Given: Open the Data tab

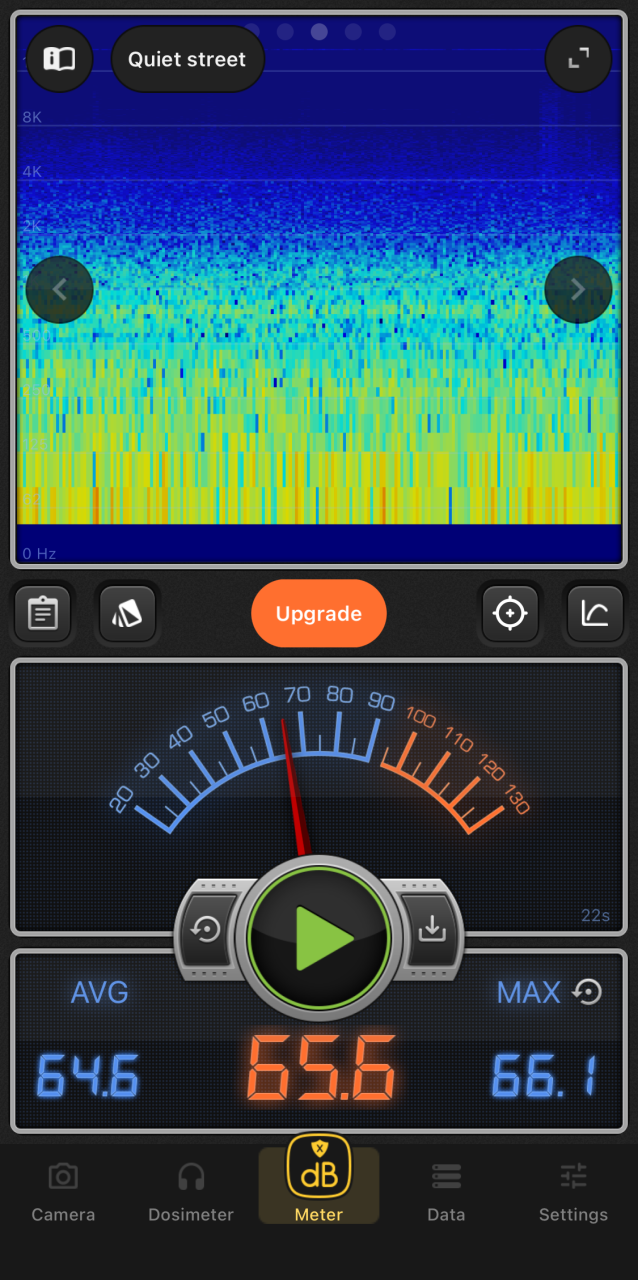Looking at the screenshot, I should point(446,1192).
